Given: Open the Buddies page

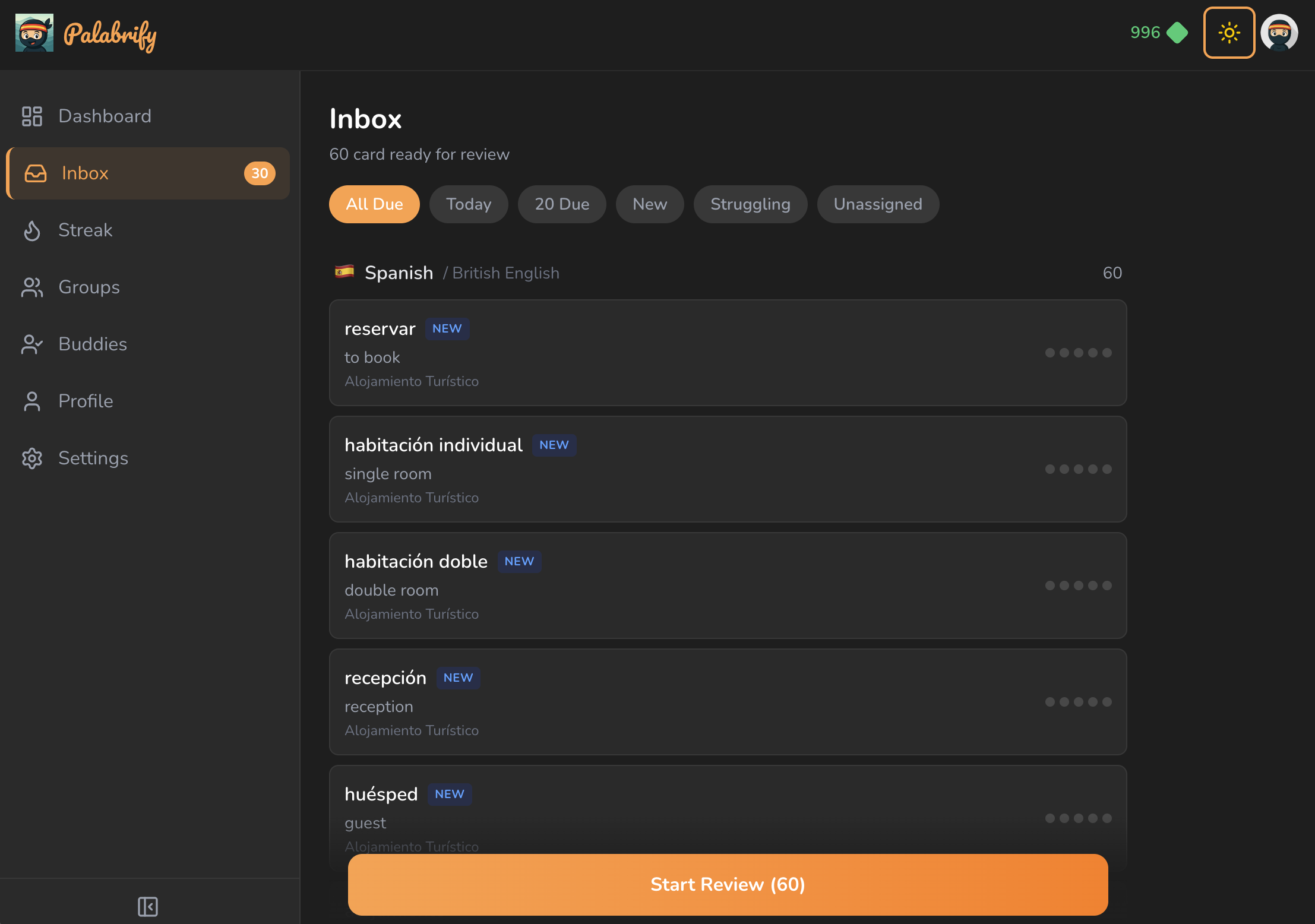Looking at the screenshot, I should [148, 344].
